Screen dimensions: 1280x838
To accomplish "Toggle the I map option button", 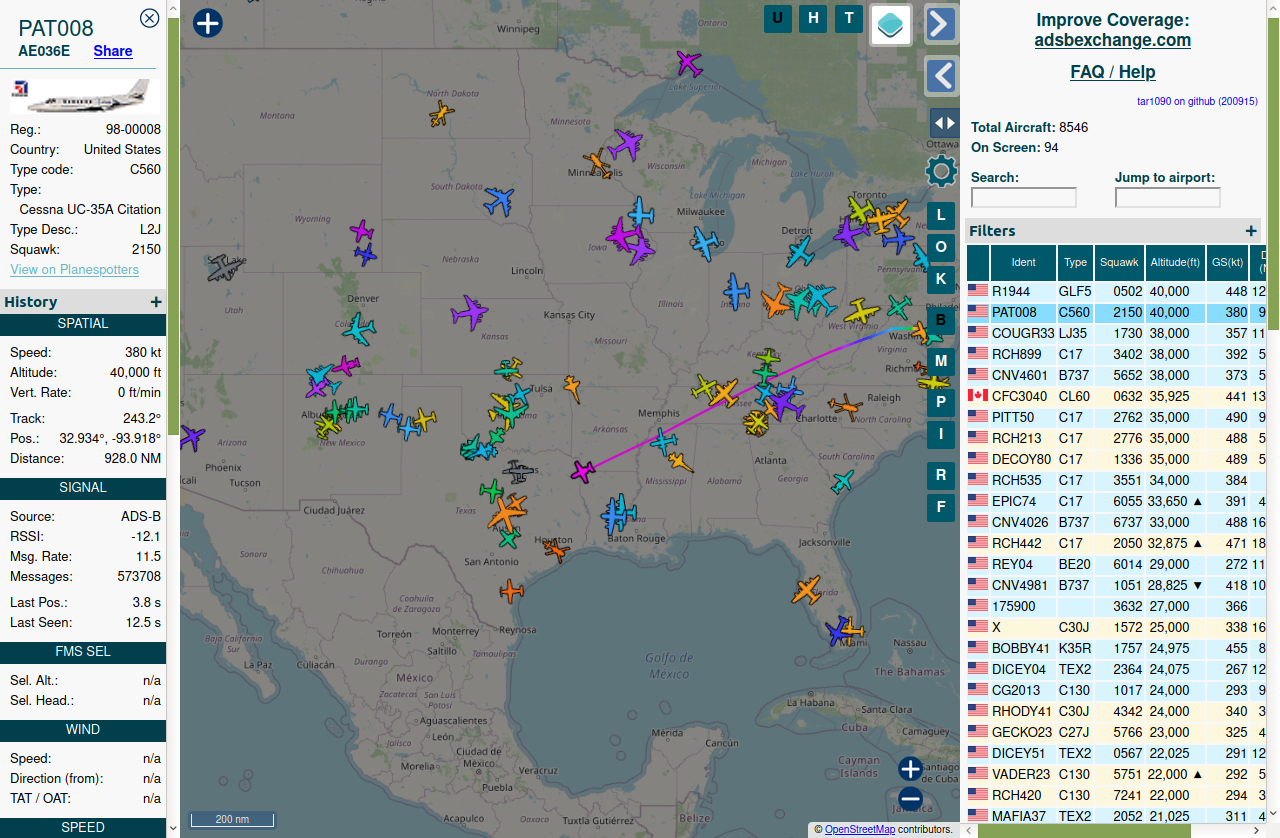I will click(941, 434).
